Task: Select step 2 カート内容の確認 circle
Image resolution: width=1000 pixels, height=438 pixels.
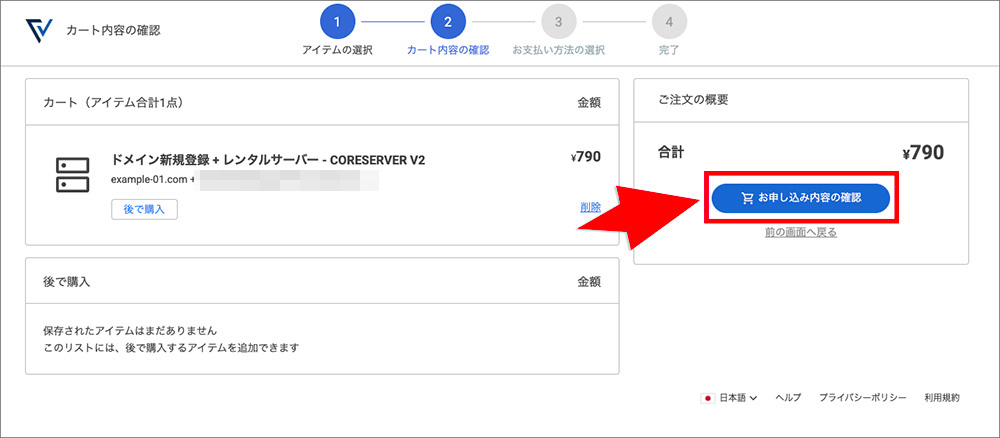Action: [x=448, y=22]
